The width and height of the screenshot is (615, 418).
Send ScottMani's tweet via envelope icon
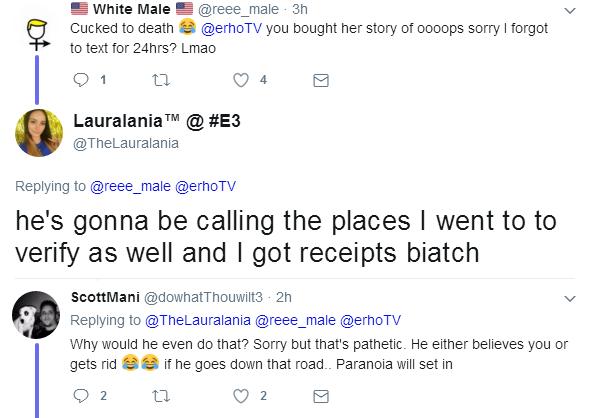click(x=321, y=398)
